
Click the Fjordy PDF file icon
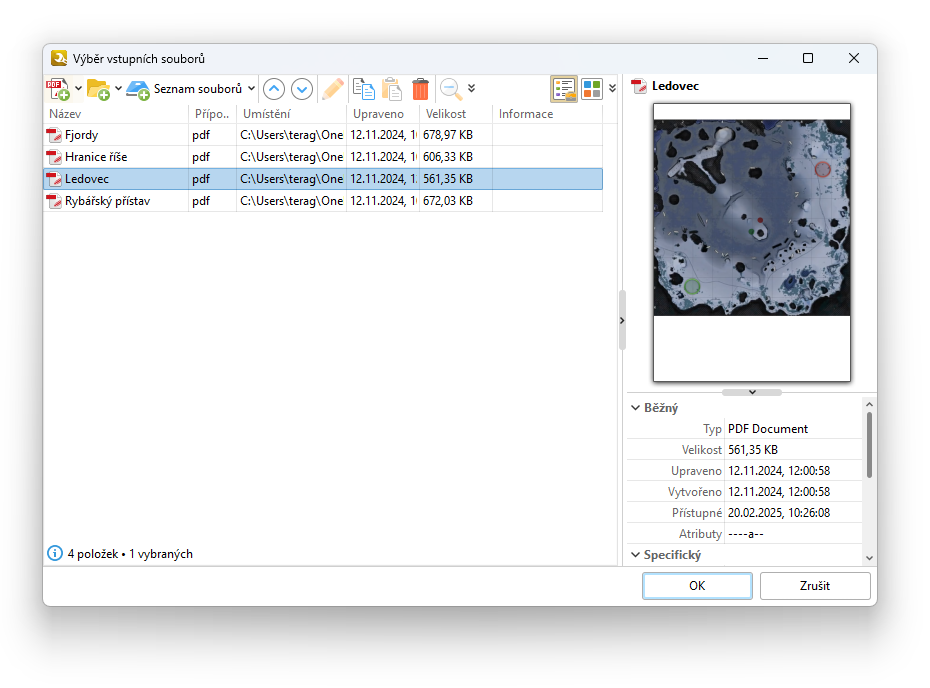[x=55, y=135]
